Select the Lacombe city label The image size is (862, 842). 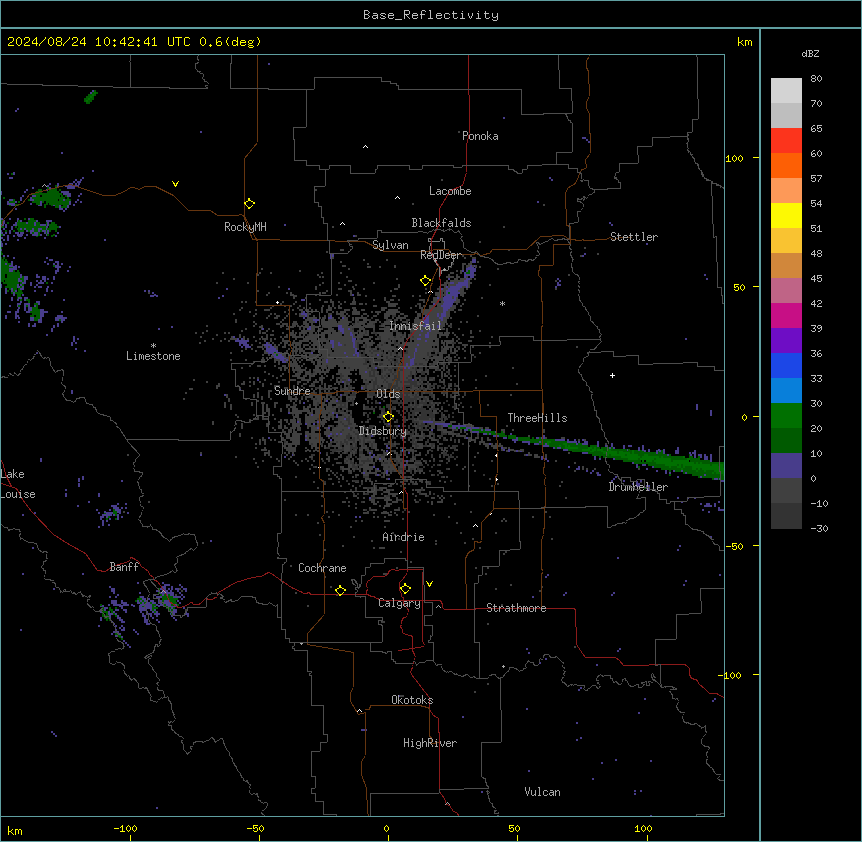click(450, 191)
